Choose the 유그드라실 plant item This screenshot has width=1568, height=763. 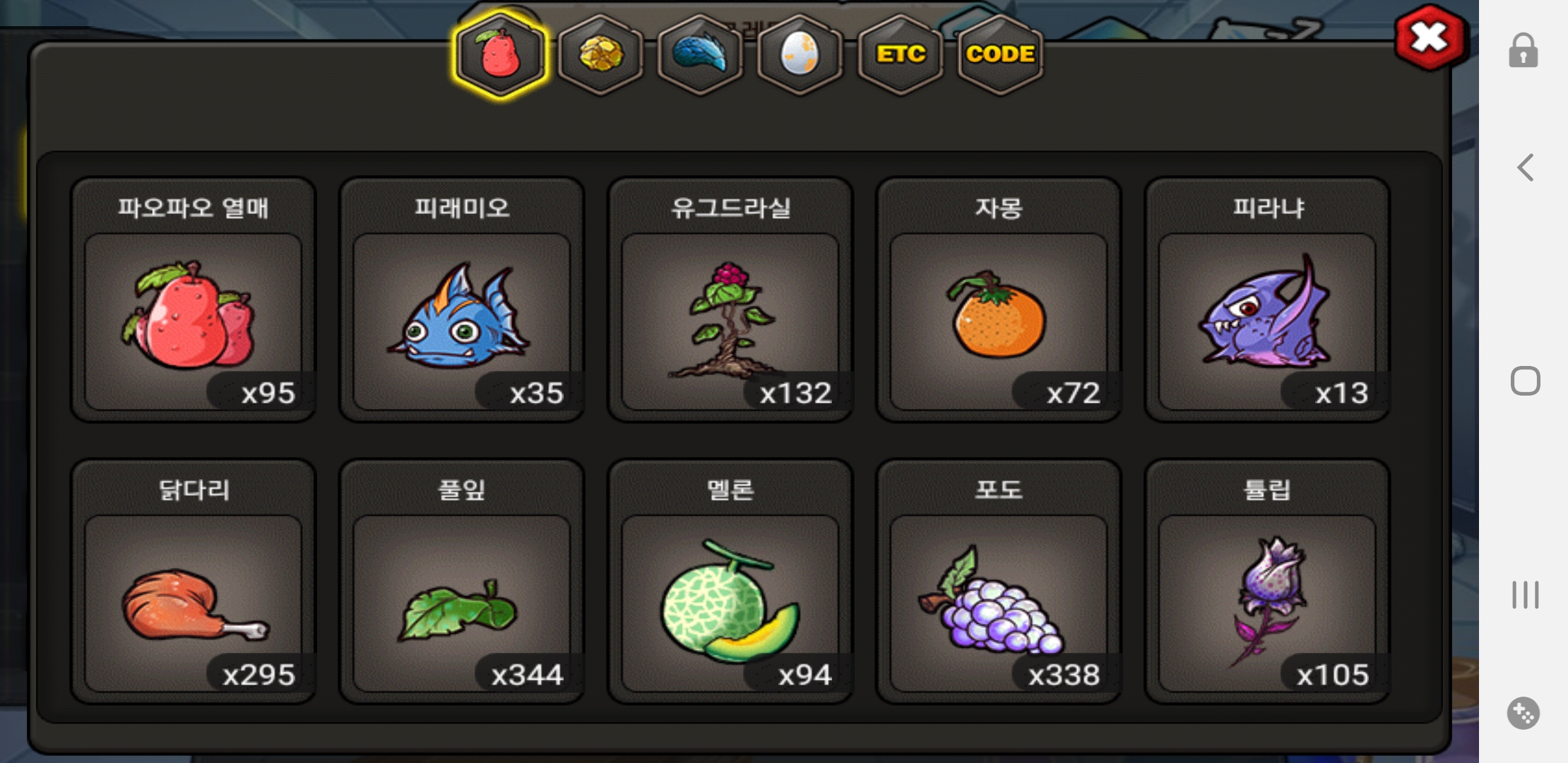(730, 300)
